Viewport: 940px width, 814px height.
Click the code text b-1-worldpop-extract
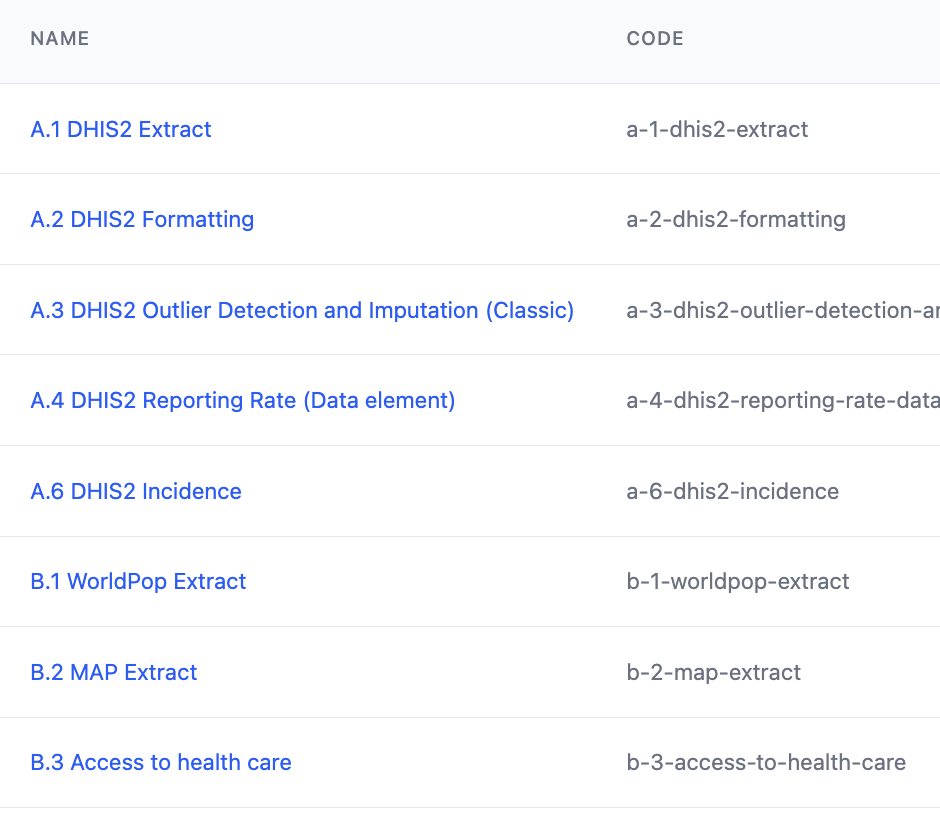738,582
